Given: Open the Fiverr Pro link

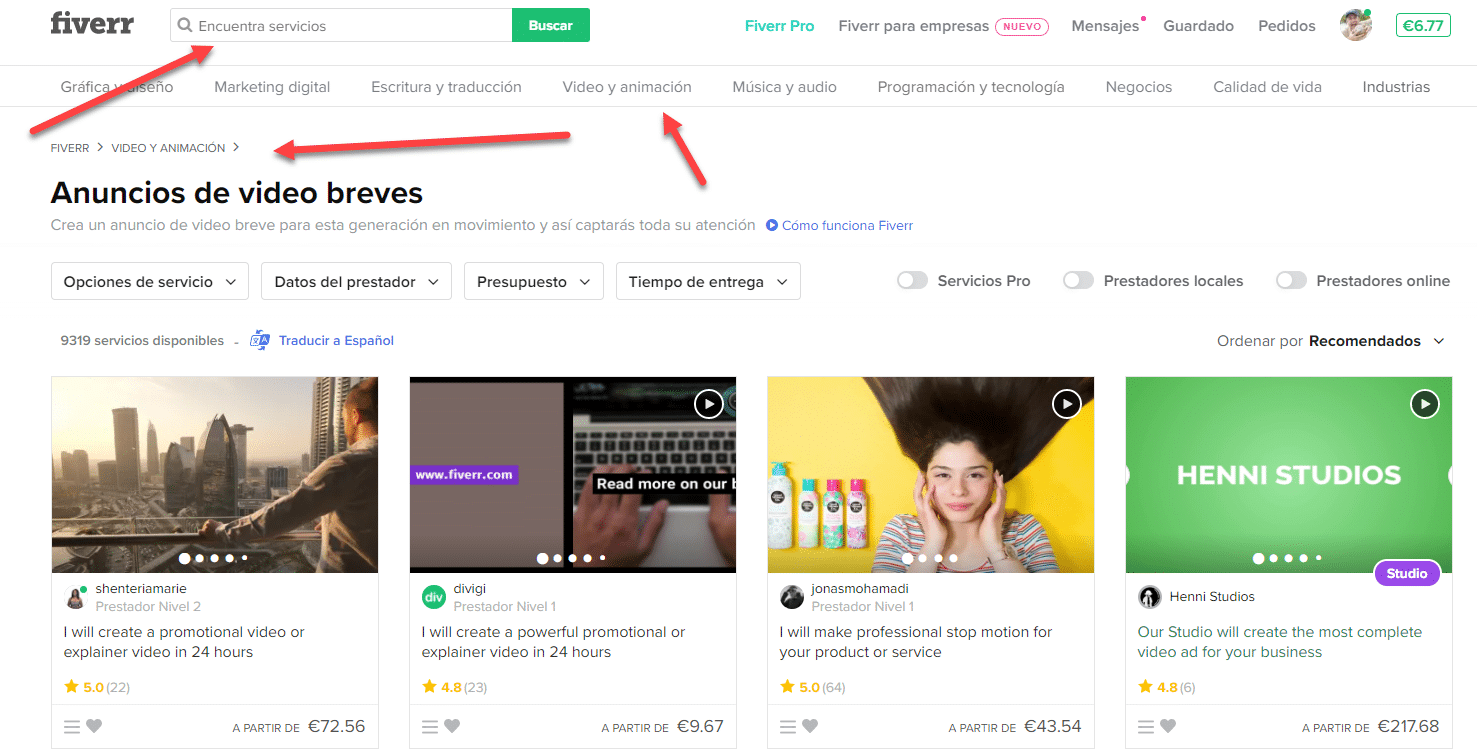Looking at the screenshot, I should 780,26.
